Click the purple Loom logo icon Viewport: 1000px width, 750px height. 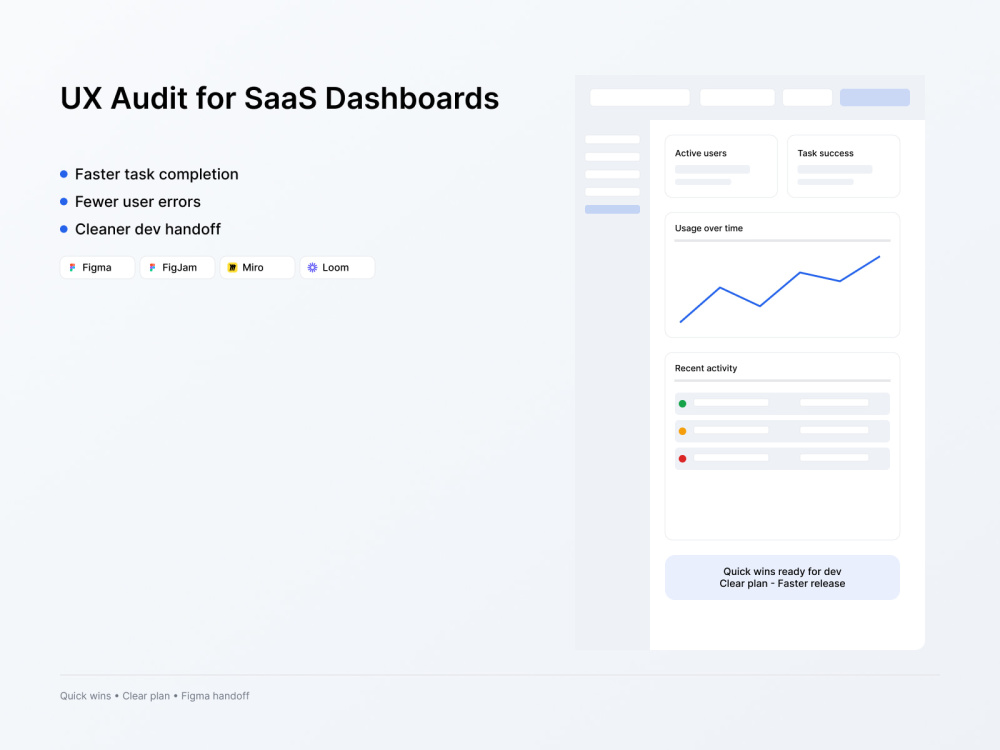pyautogui.click(x=312, y=268)
